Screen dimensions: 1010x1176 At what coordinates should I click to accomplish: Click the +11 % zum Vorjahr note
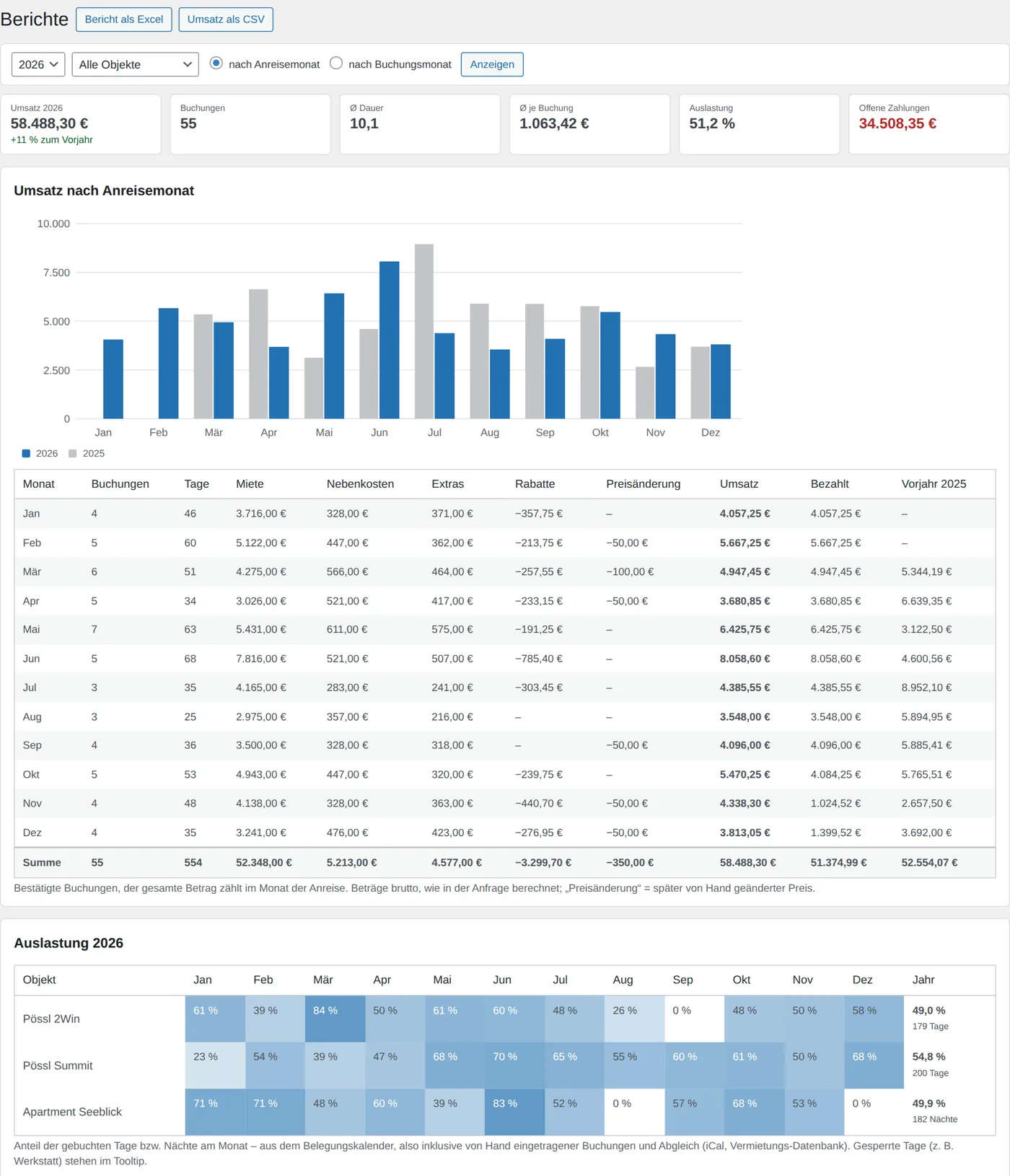pyautogui.click(x=51, y=140)
